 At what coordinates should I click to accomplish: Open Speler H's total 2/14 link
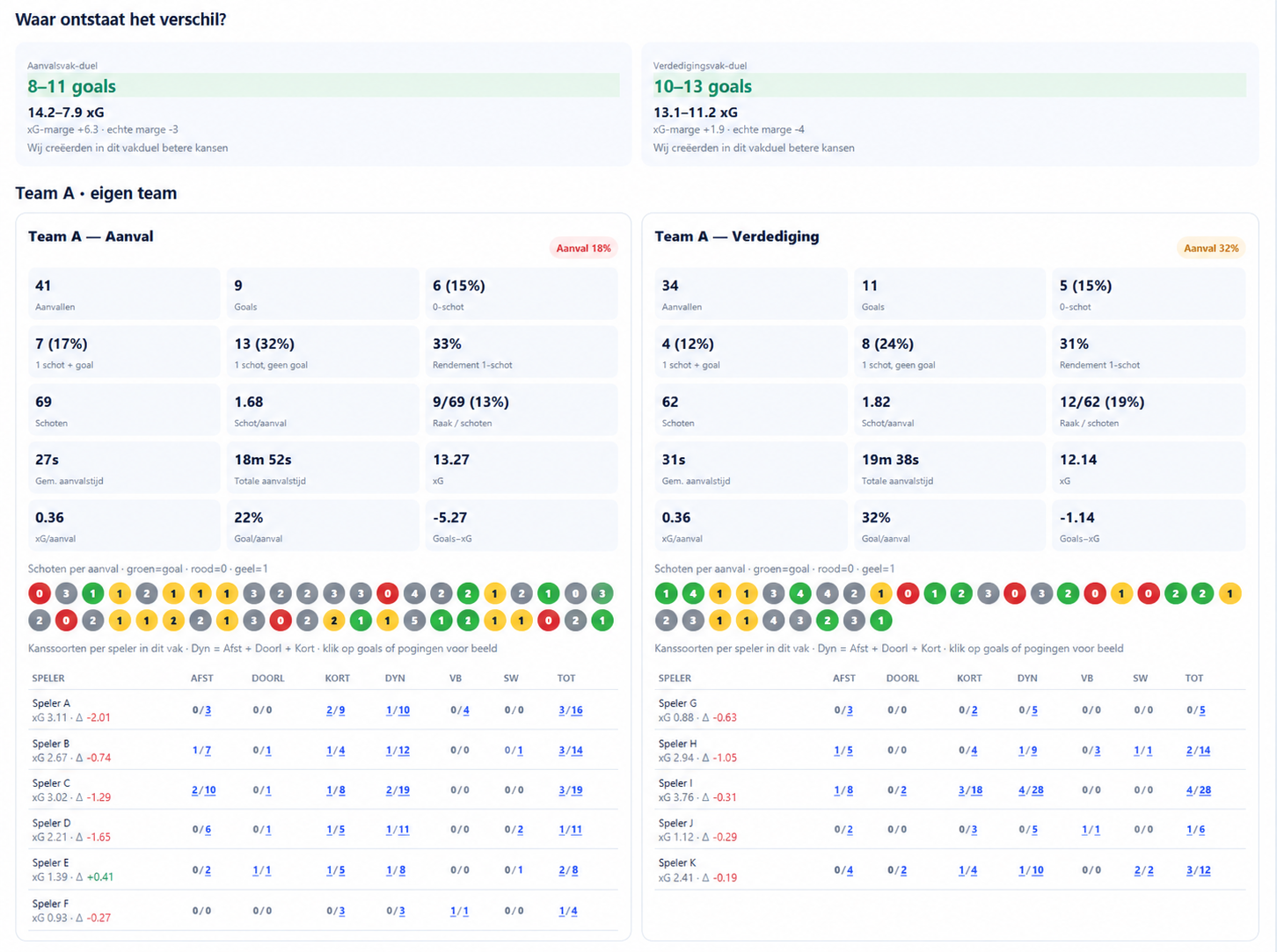[1198, 751]
